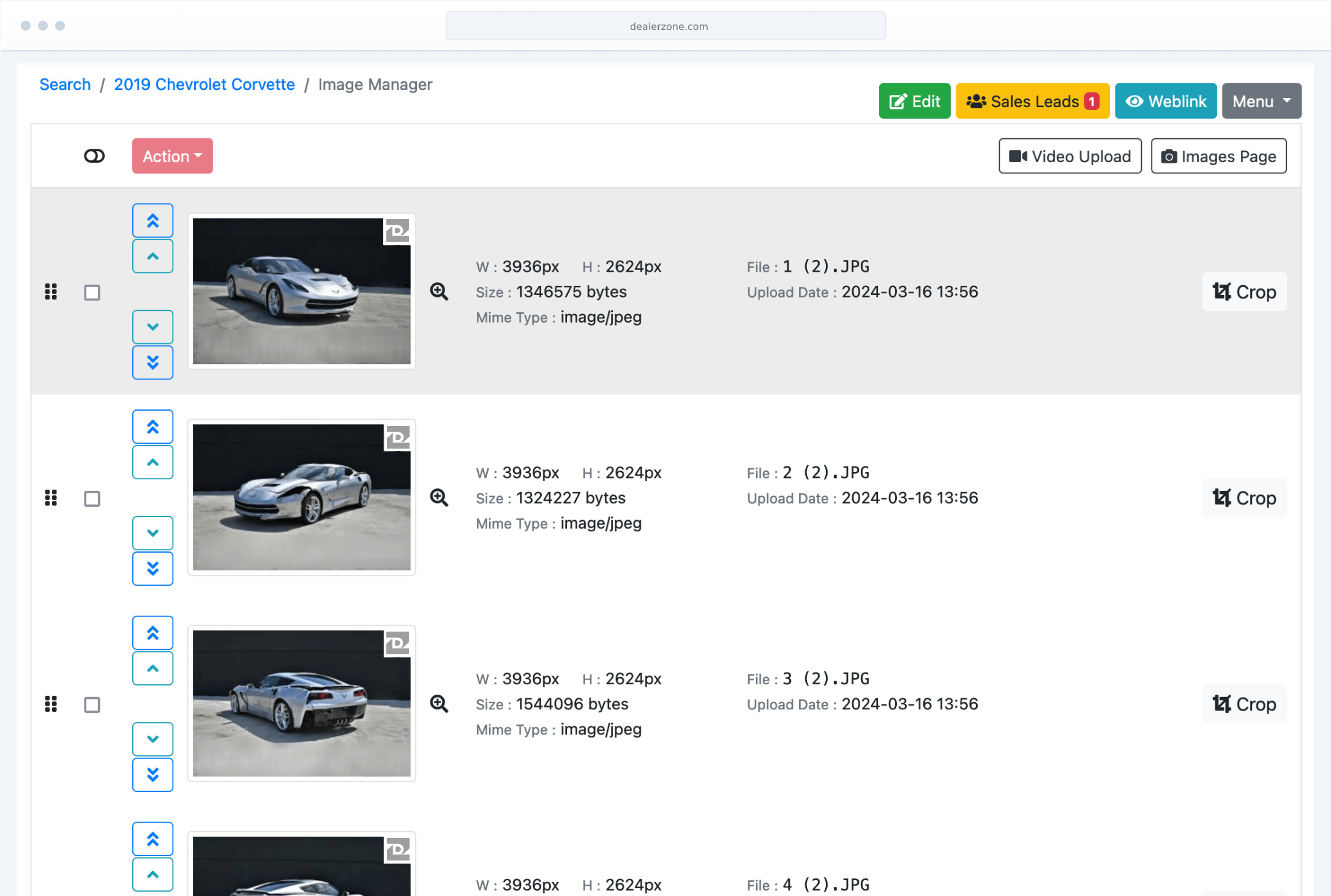Viewport: 1331px width, 896px height.
Task: Open the zoom view for image 1 (2).JPG
Action: click(440, 292)
